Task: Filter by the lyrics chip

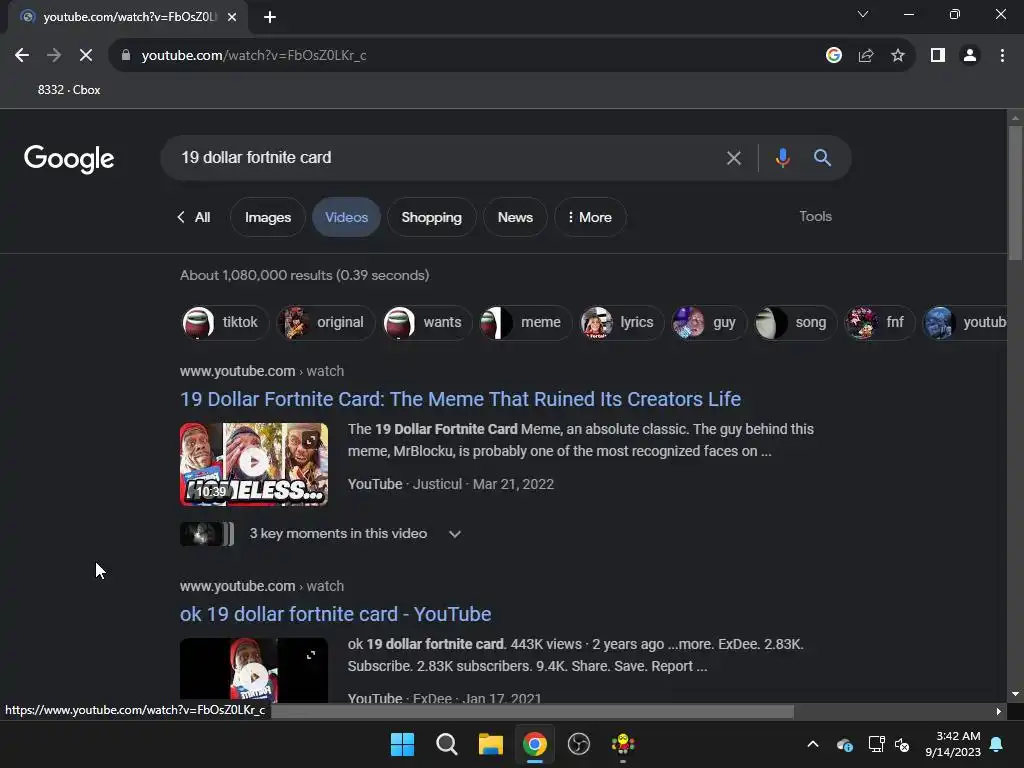Action: click(622, 323)
